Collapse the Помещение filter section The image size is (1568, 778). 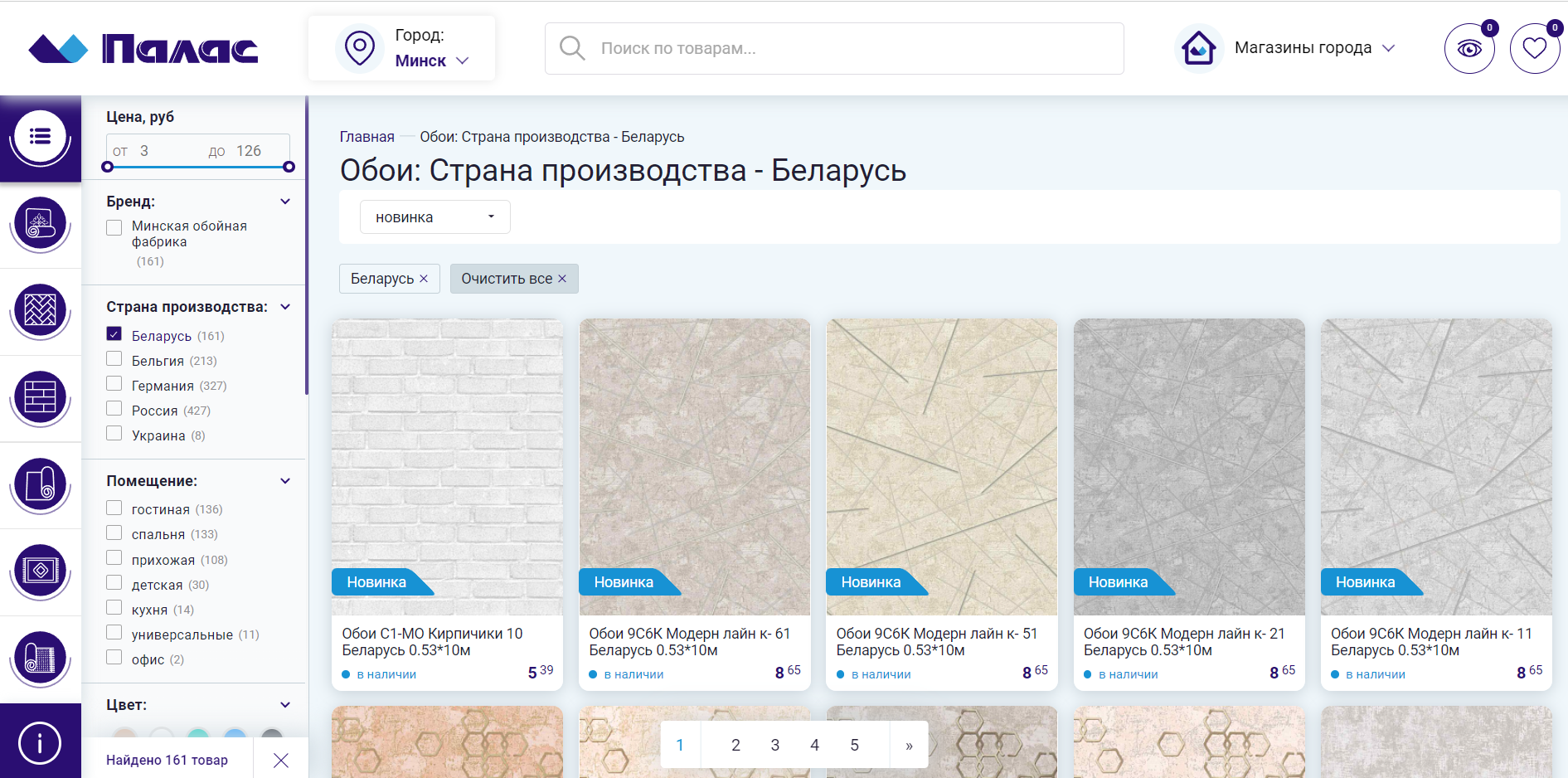(x=285, y=481)
